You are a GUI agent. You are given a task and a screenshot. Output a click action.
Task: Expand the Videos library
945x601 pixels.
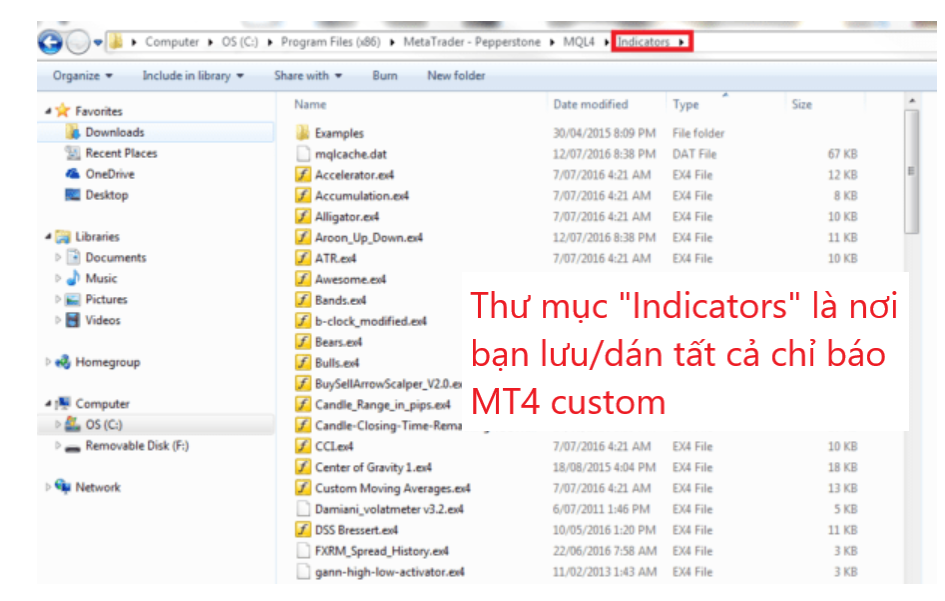58,320
